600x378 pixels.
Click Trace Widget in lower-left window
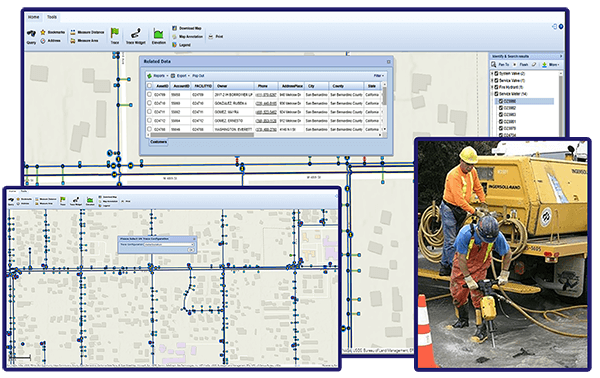click(x=76, y=200)
